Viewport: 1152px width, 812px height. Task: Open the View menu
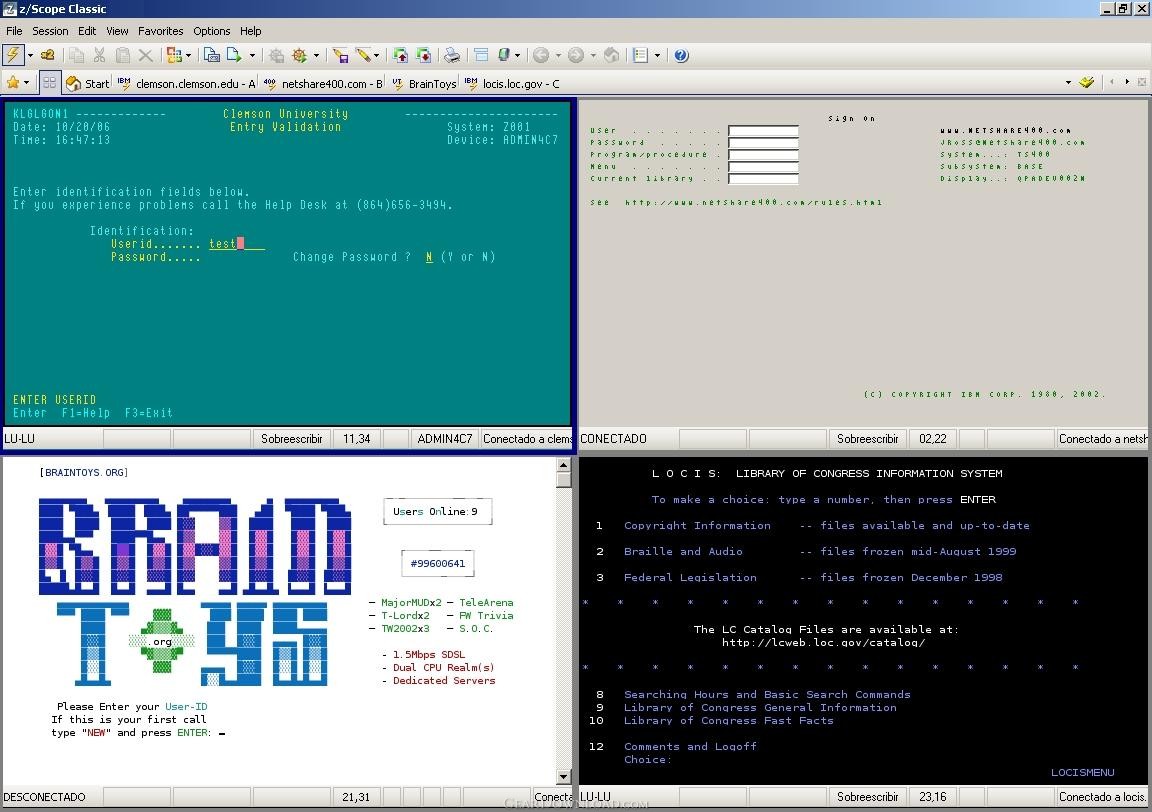[117, 31]
